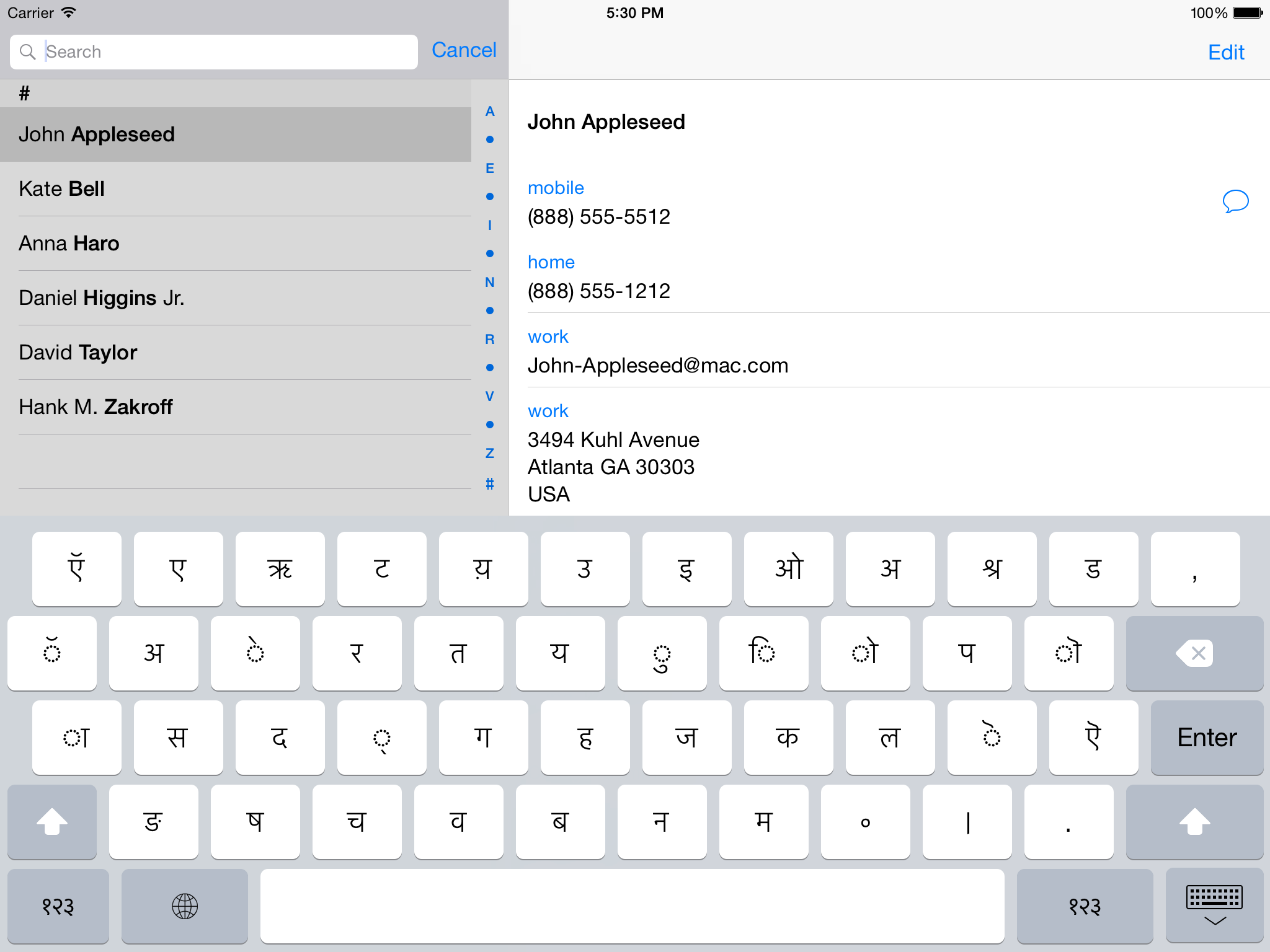Image resolution: width=1270 pixels, height=952 pixels.
Task: Tap the उ key
Action: (585, 569)
